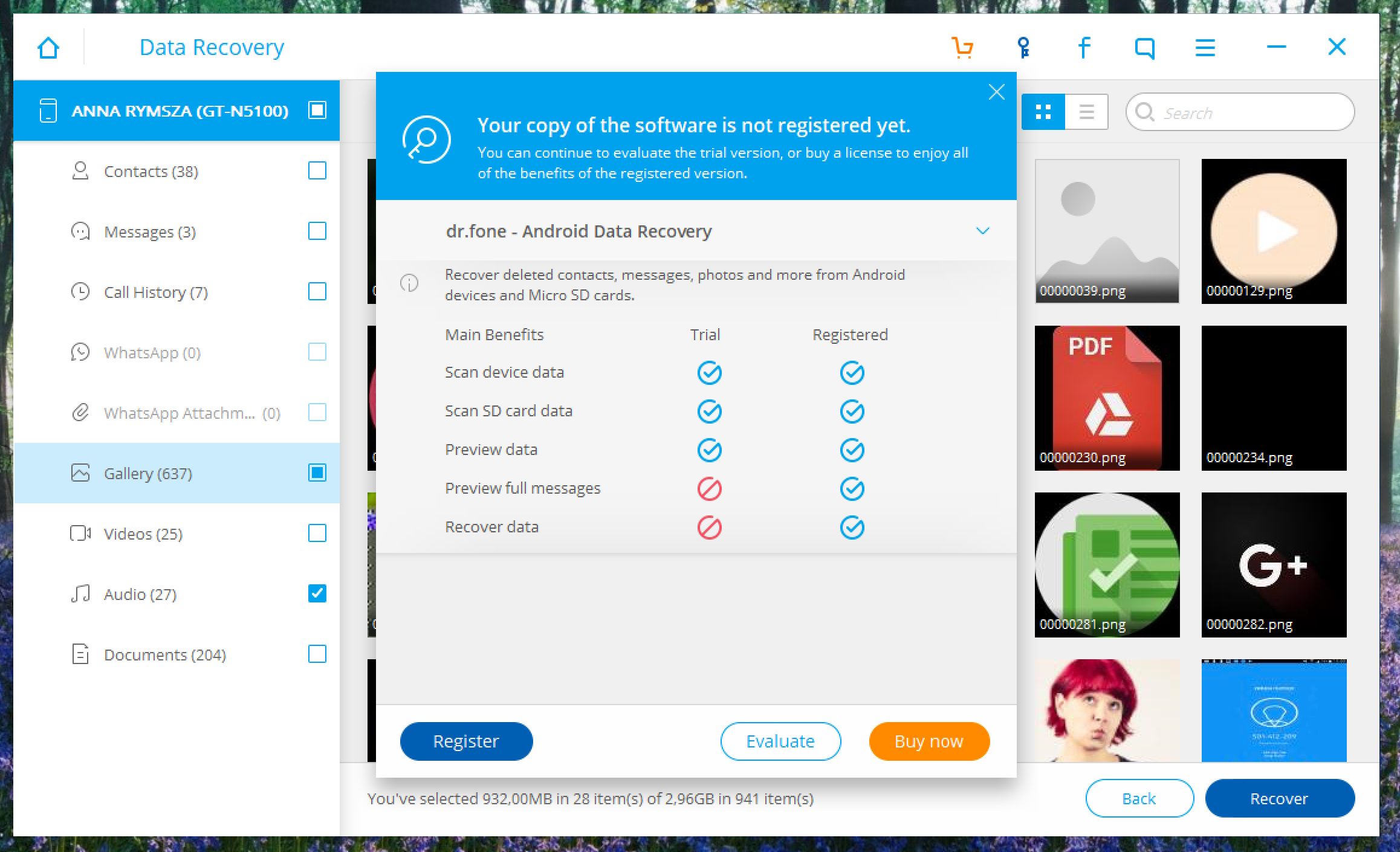Click the registration key icon

[x=1023, y=47]
